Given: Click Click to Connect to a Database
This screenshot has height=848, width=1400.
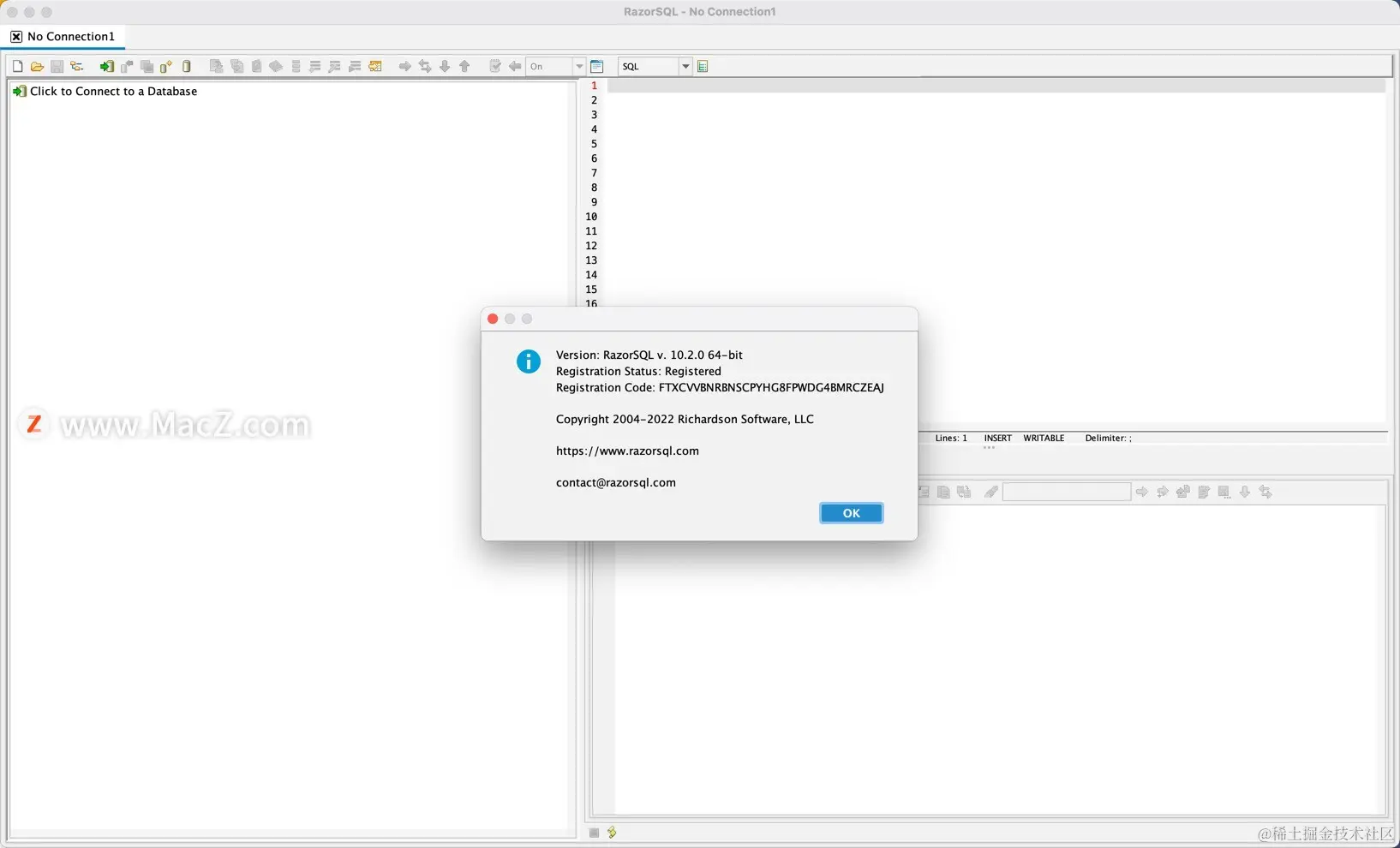Looking at the screenshot, I should tap(113, 91).
